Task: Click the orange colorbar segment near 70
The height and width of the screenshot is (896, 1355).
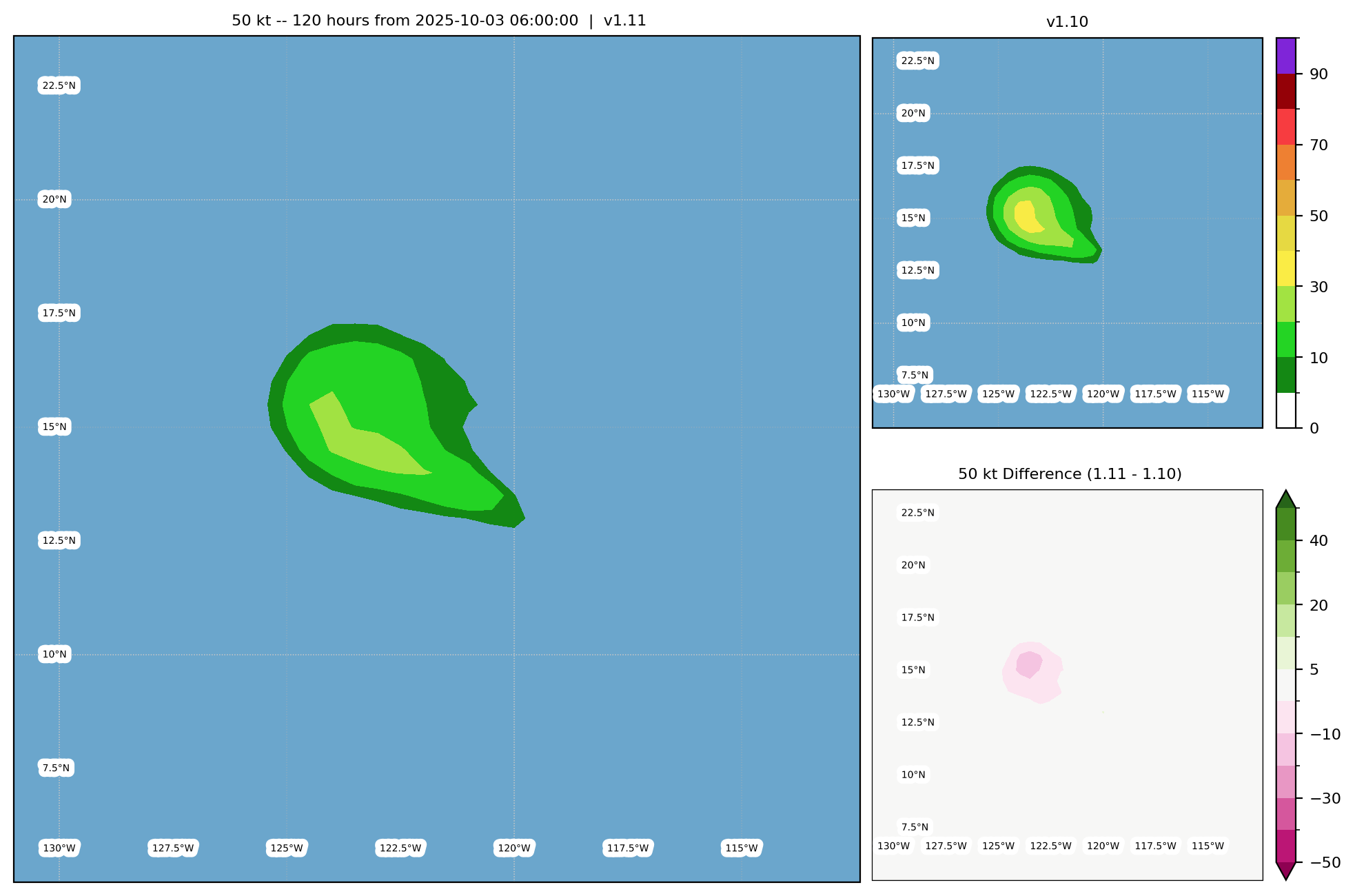Action: (1285, 162)
